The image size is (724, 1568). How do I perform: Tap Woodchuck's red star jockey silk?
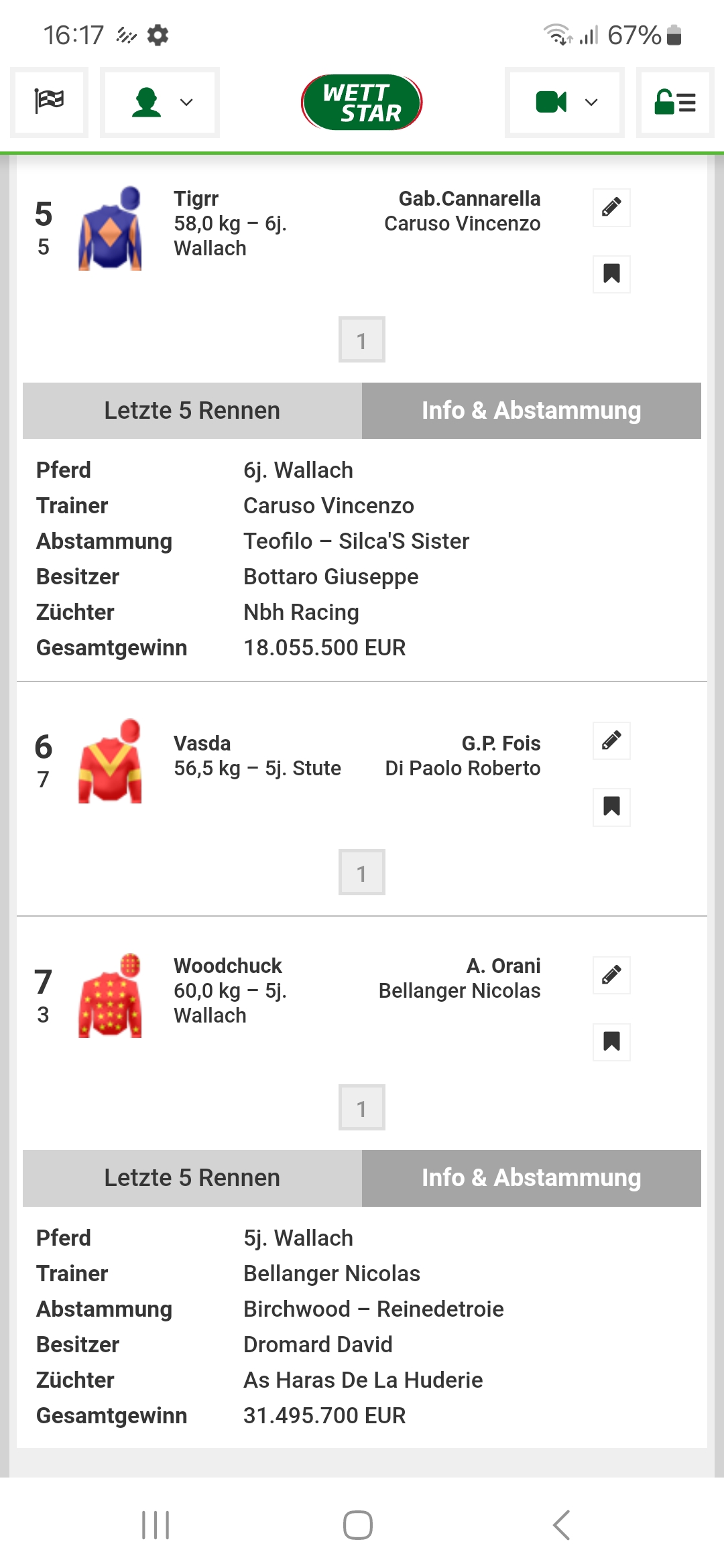click(110, 996)
